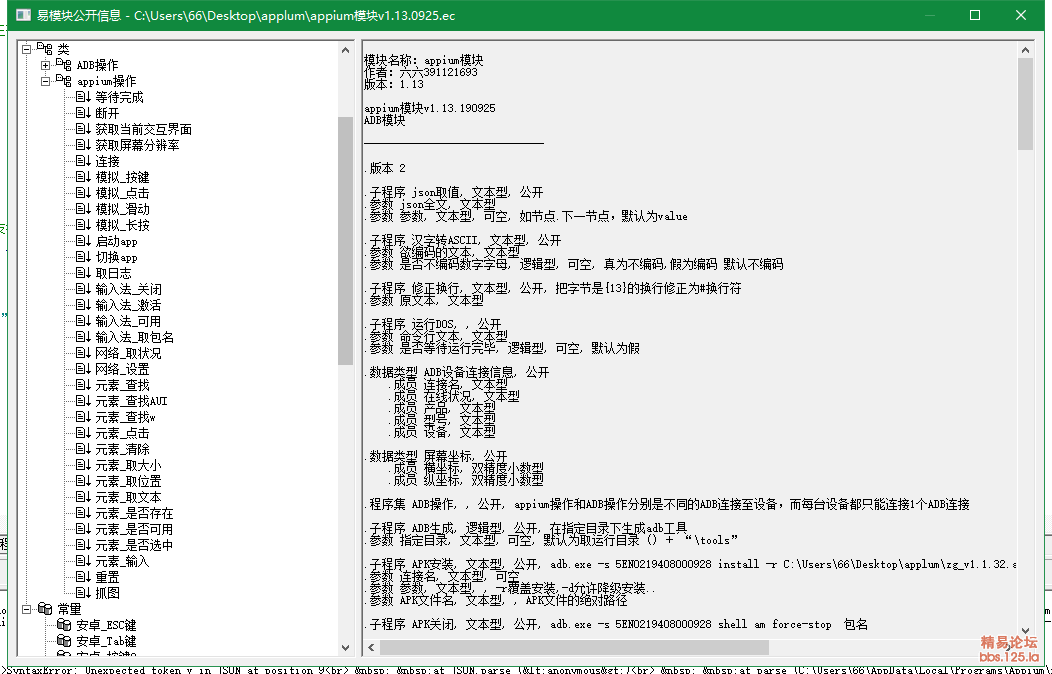Expand the ADB操作 class node

tap(45, 65)
